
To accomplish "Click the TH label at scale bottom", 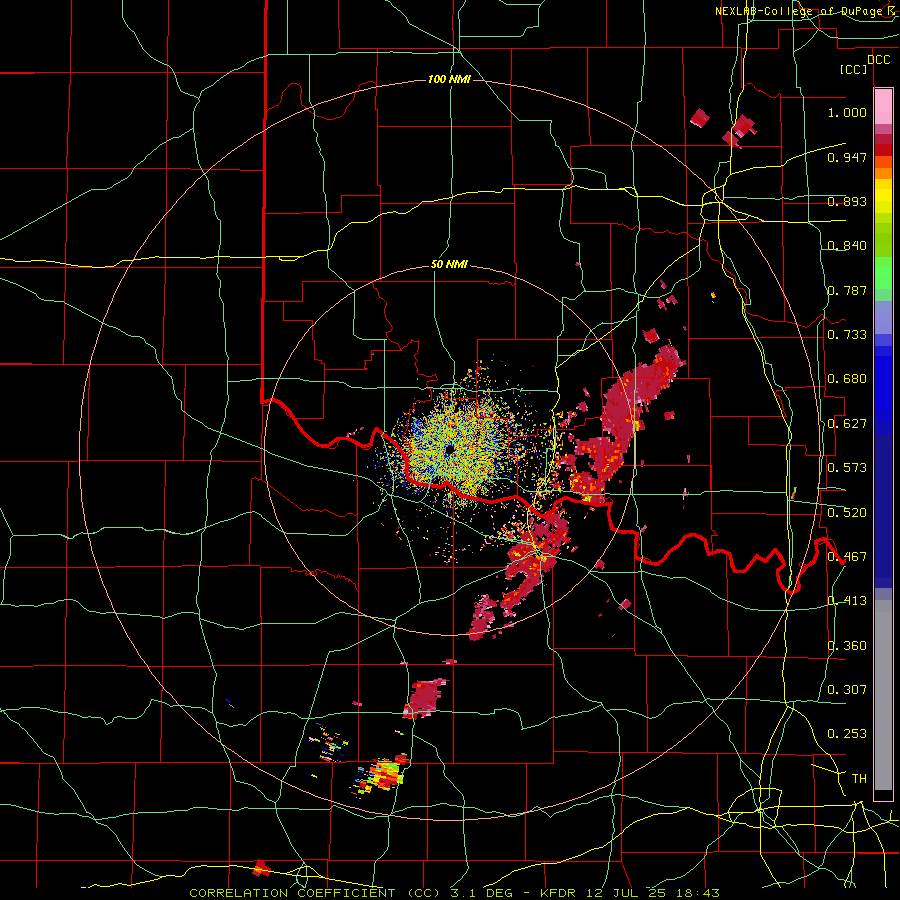I will (x=859, y=779).
